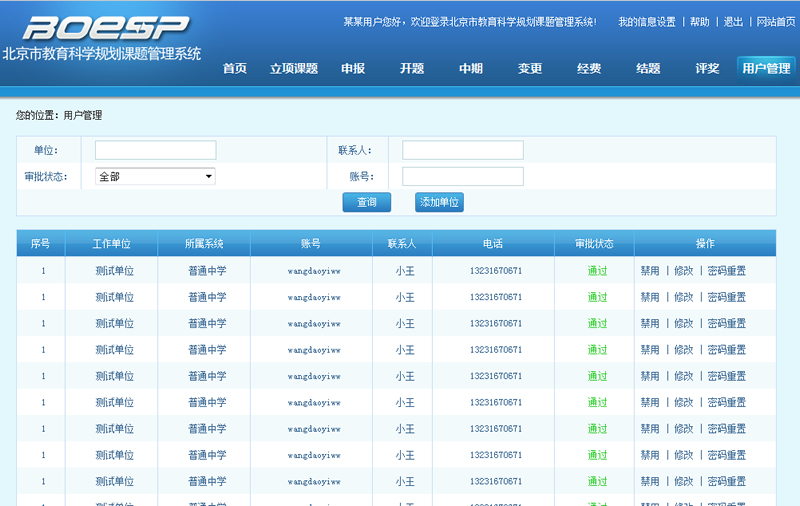Open the 网站首页 link
800x506 pixels.
click(777, 22)
